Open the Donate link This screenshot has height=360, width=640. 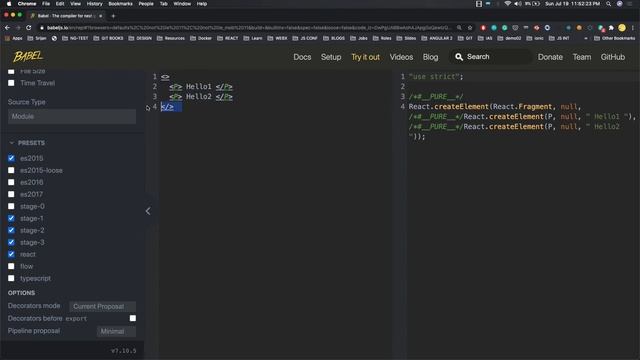point(550,57)
